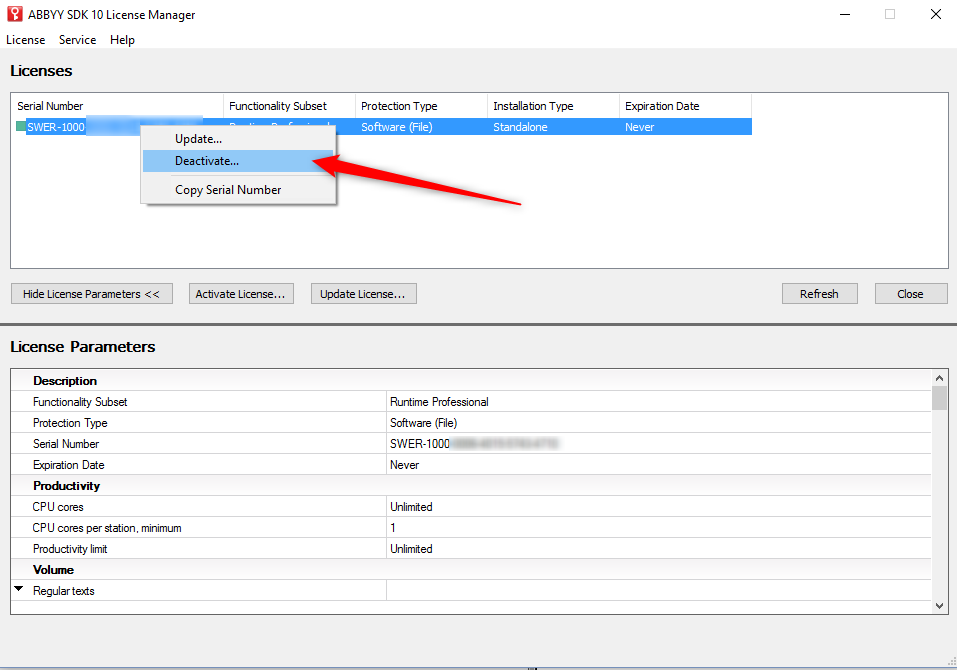Viewport: 957px width, 670px height.
Task: Select the Productivity limit Unlimited value
Action: [411, 549]
